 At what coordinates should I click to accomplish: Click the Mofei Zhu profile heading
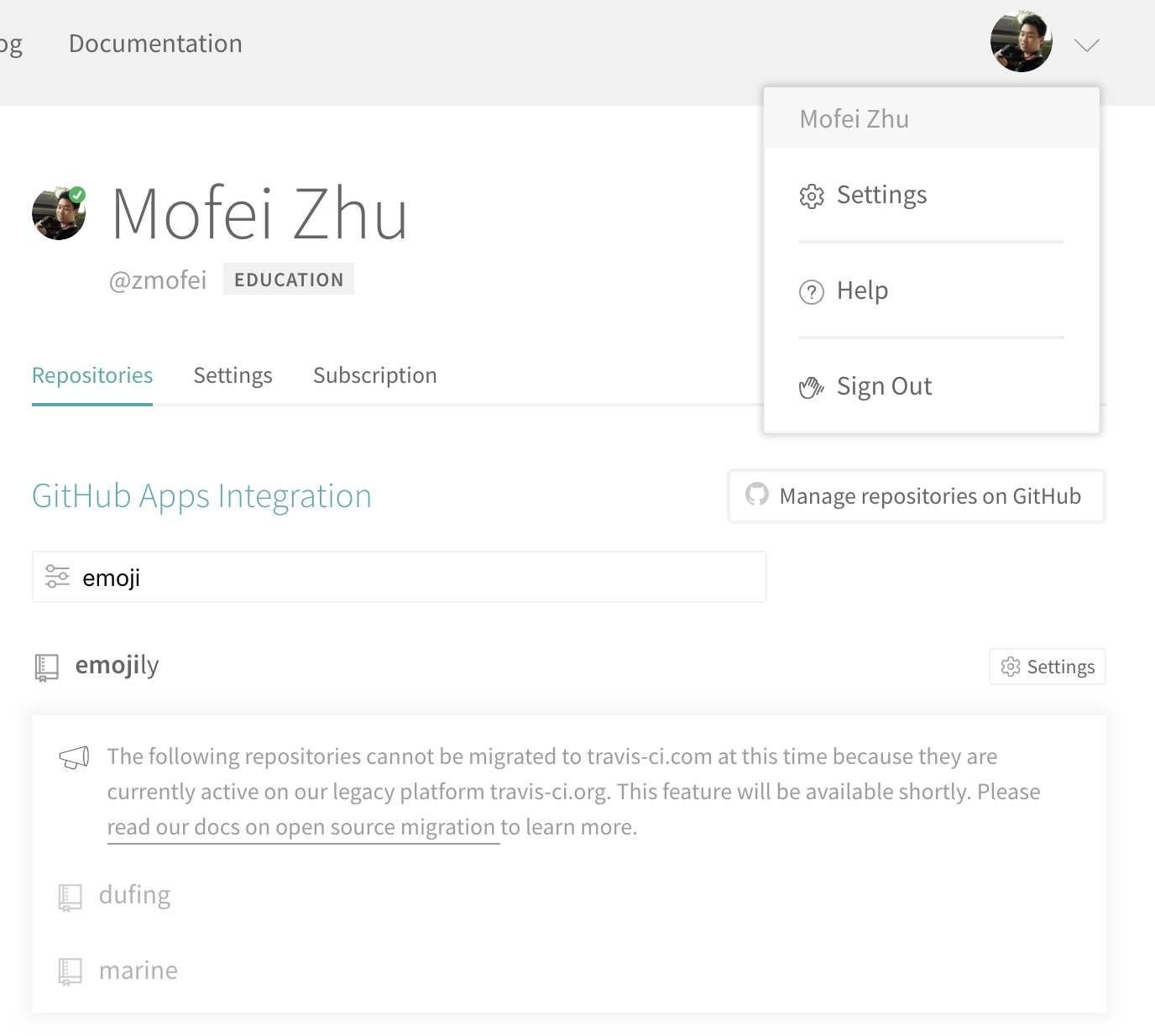coord(259,214)
